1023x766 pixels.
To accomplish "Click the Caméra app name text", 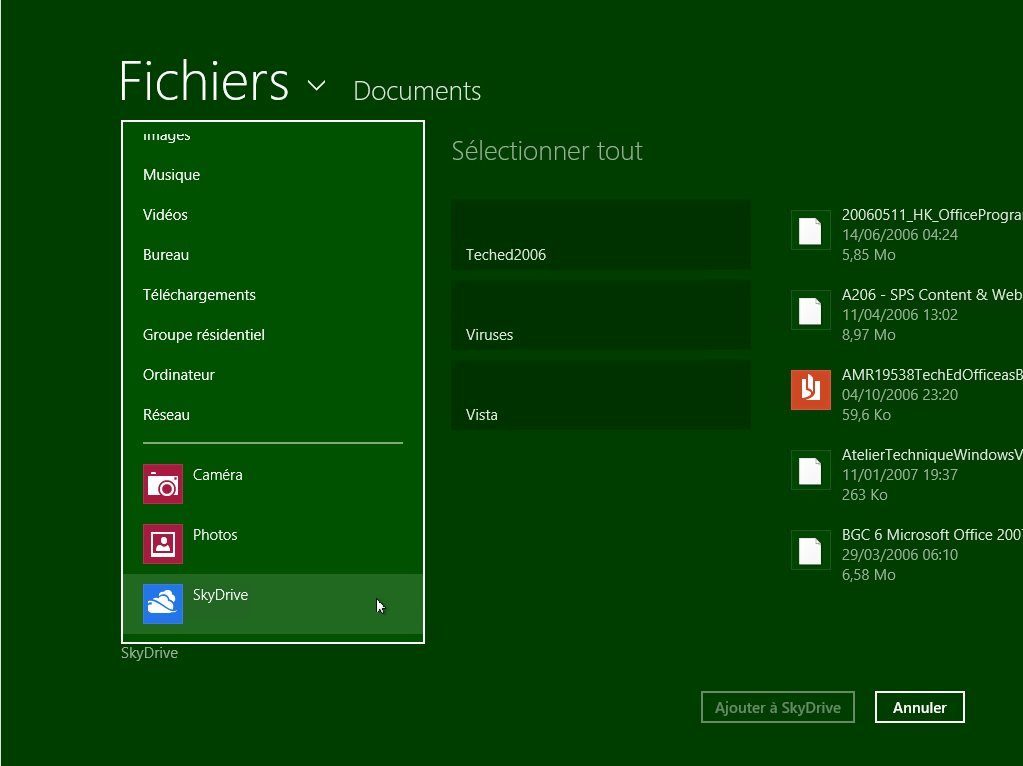I will coord(217,475).
